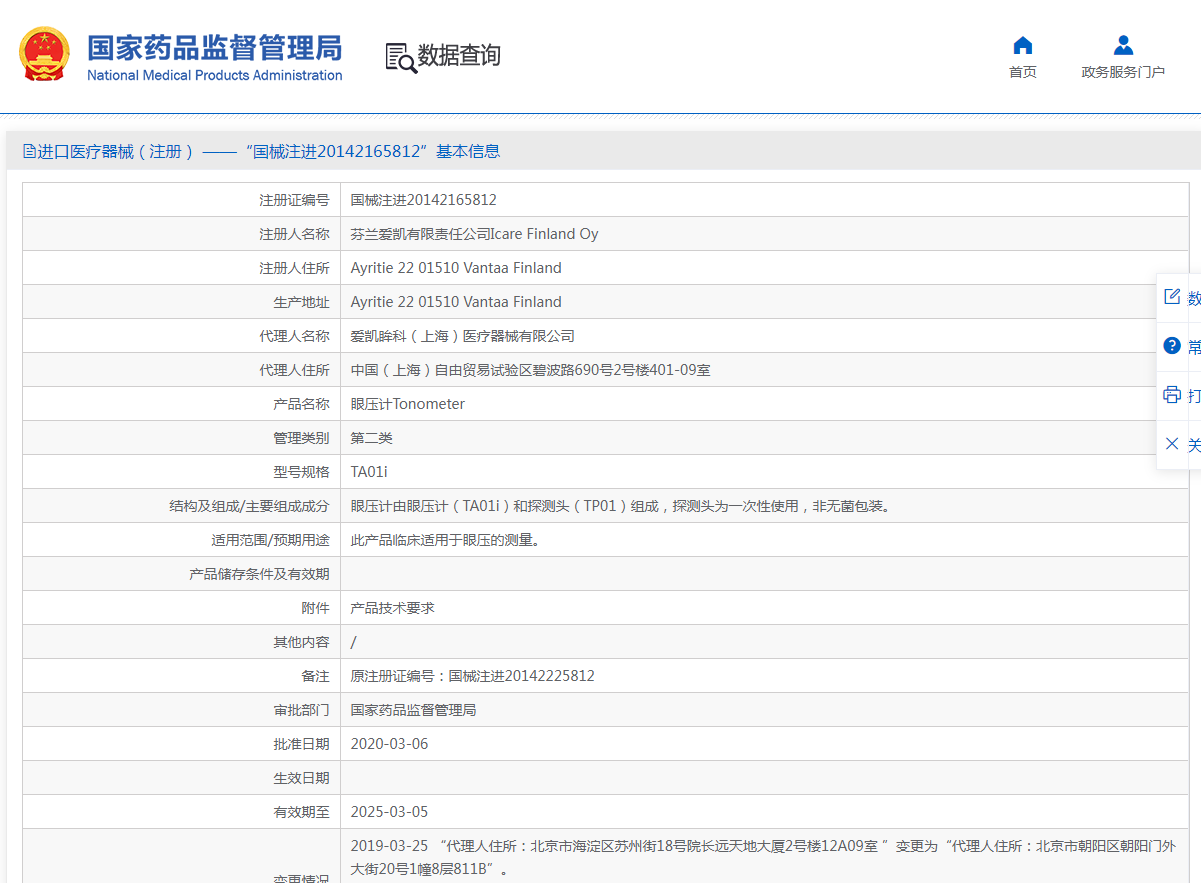Click the 2019-03-25 change record text
The height and width of the screenshot is (883, 1201).
pyautogui.click(x=763, y=857)
